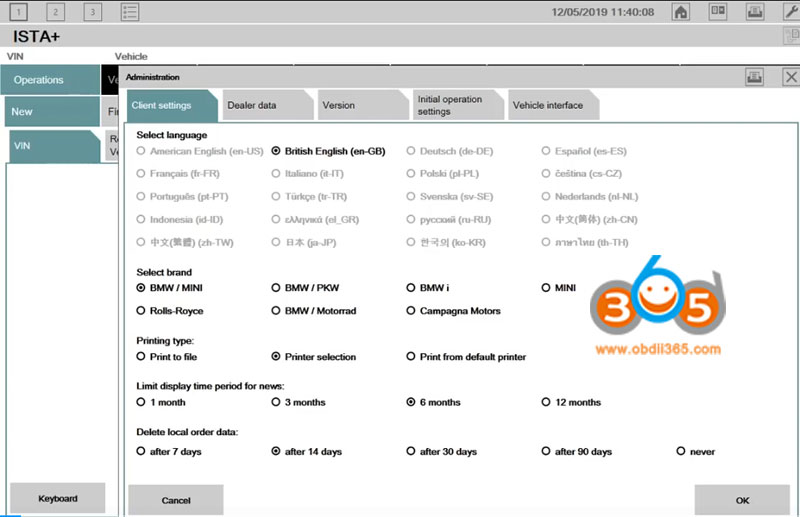The width and height of the screenshot is (800, 517).
Task: Choose Printer selection option
Action: tap(314, 357)
